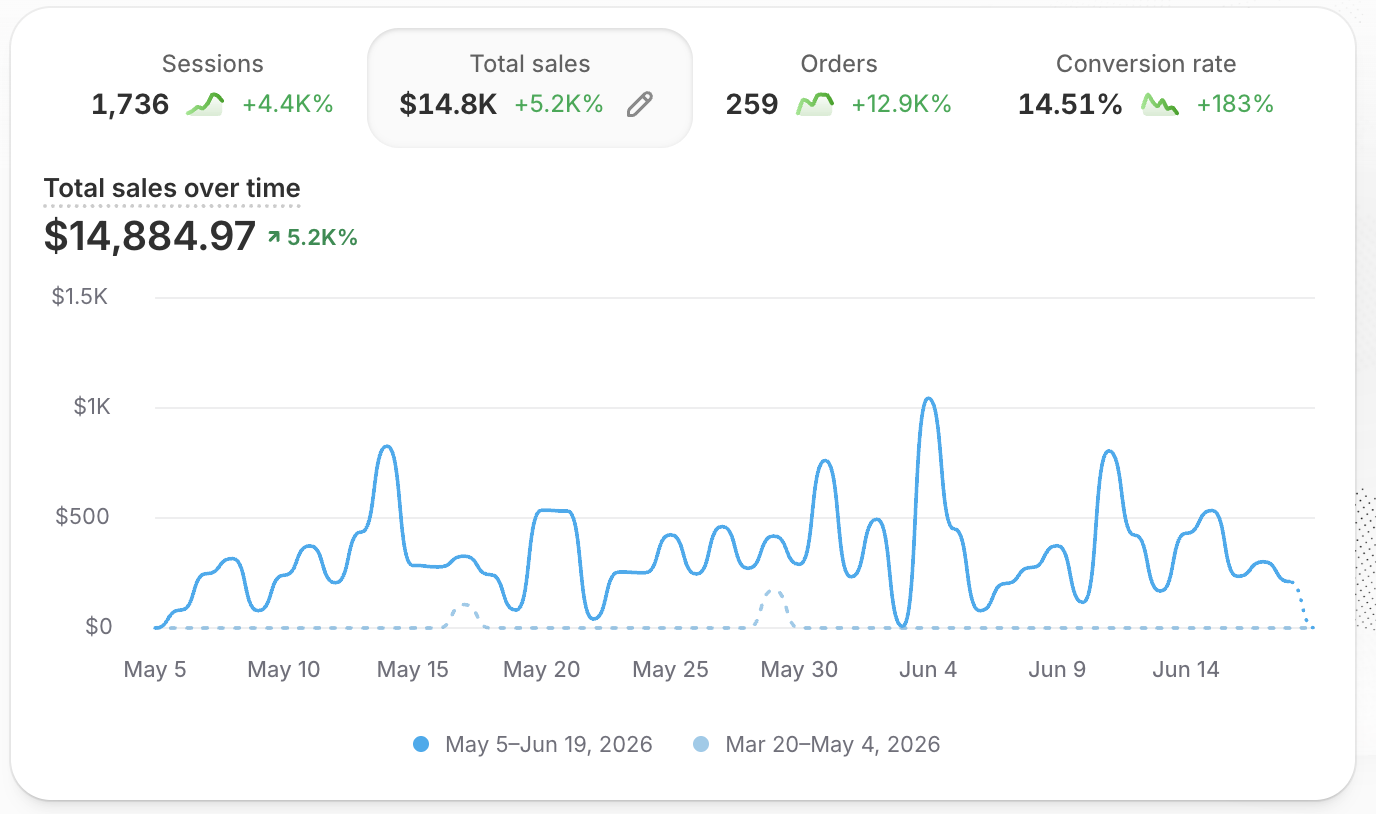This screenshot has width=1376, height=814.
Task: Toggle the Mar 20–May 4, 2026 legend series
Action: coord(816,744)
